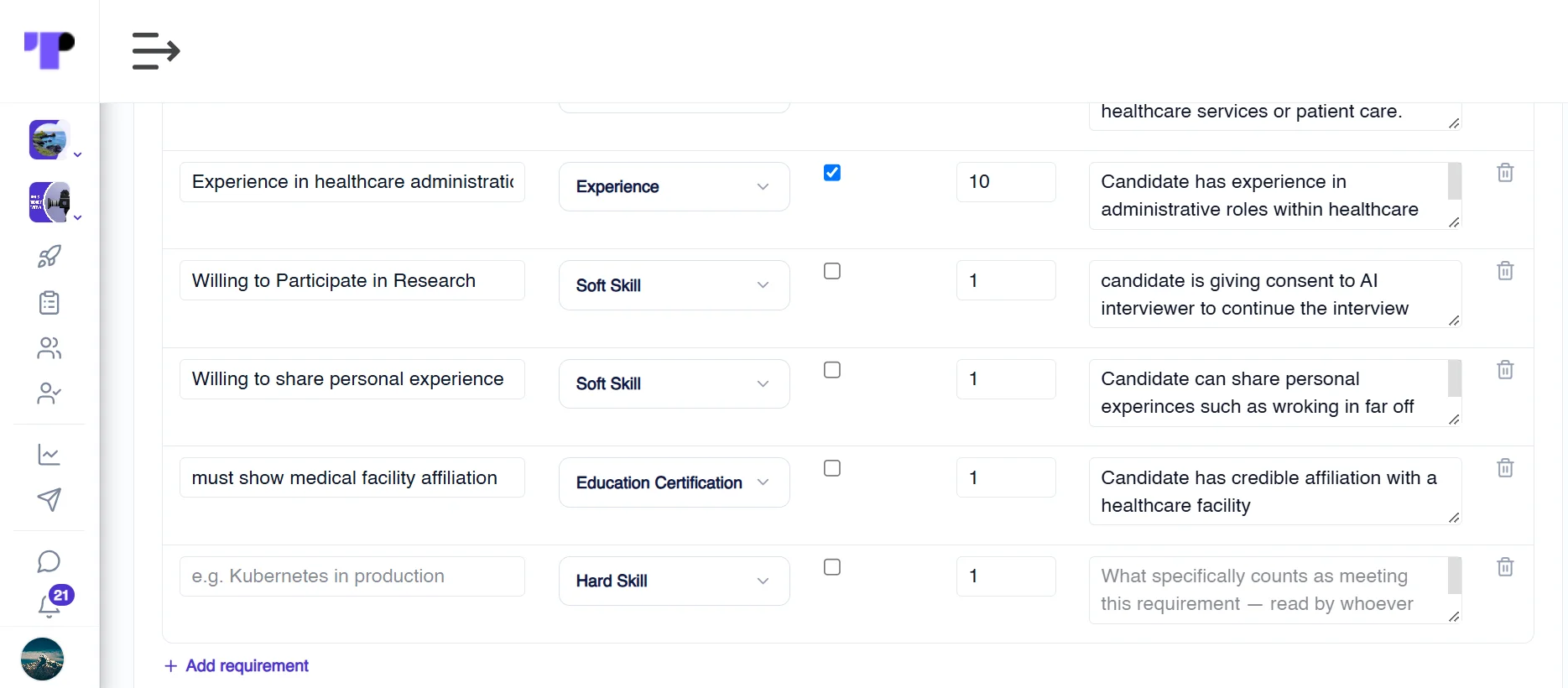Expand the second workspace switcher below the first
The height and width of the screenshot is (688, 1568).
[x=55, y=202]
